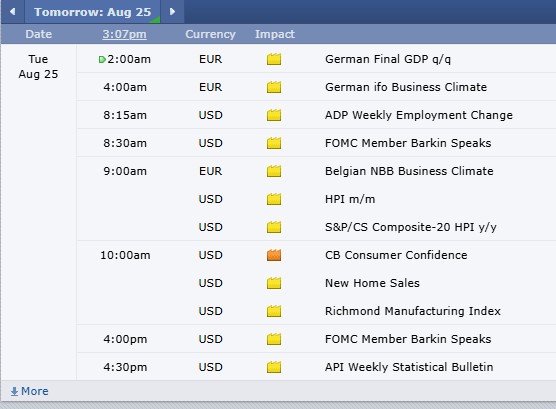The image size is (556, 409).
Task: Click the Date column header
Action: pos(39,34)
